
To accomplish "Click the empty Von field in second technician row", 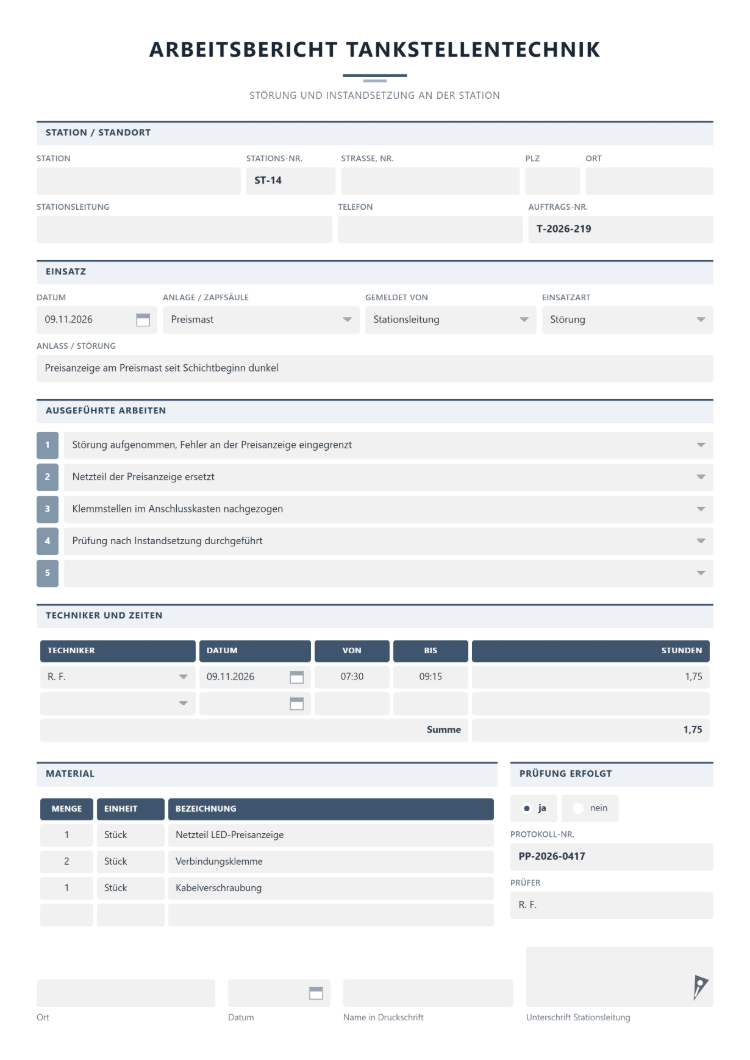I will [352, 704].
